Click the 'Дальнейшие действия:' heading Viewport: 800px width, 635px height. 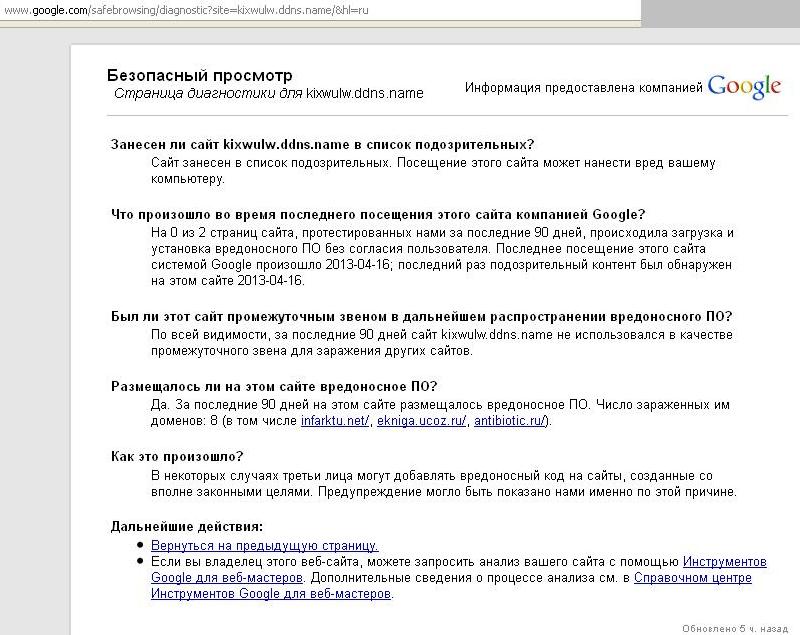[x=187, y=526]
